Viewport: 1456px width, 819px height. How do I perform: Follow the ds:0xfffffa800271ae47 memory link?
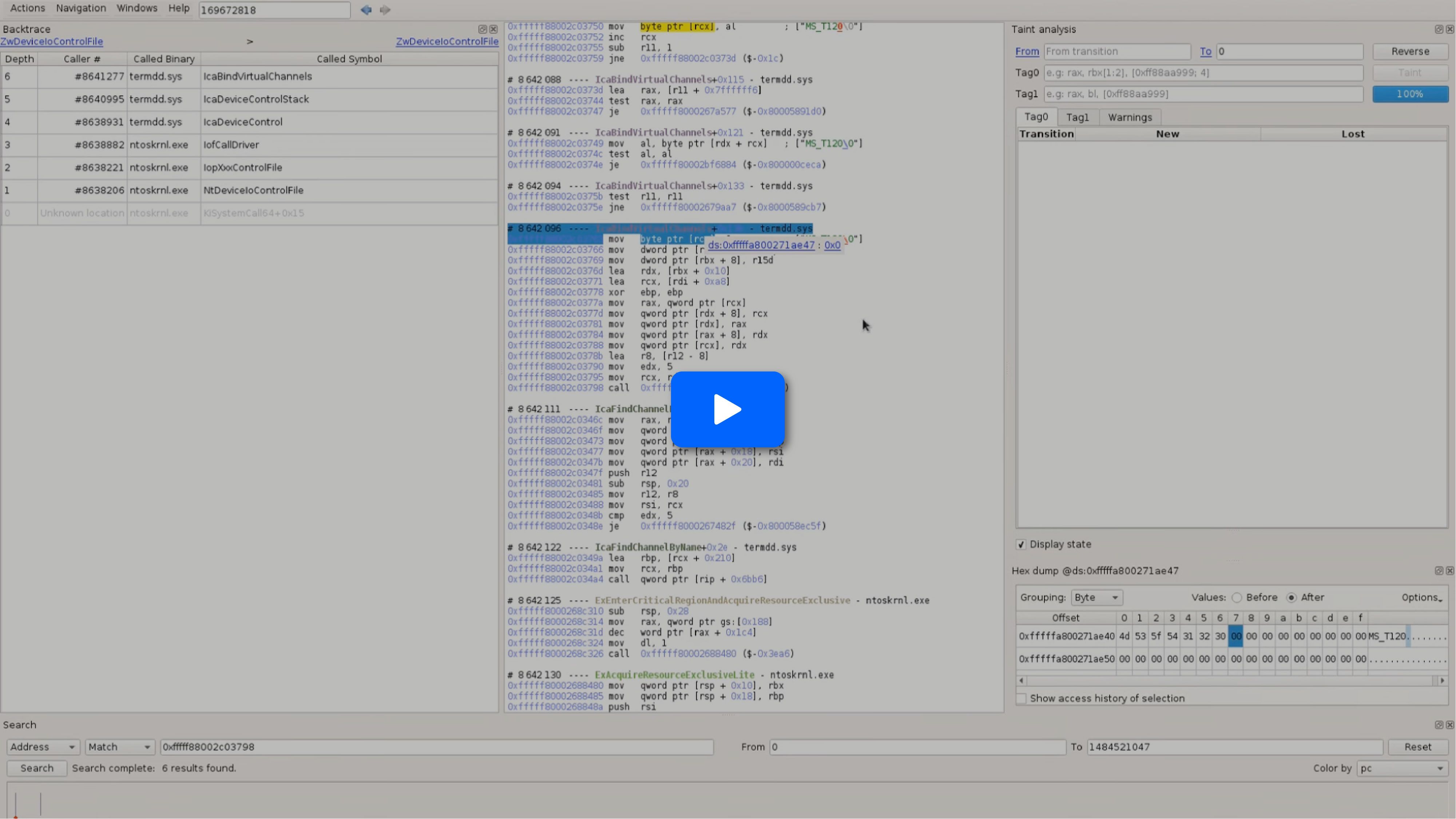point(761,245)
